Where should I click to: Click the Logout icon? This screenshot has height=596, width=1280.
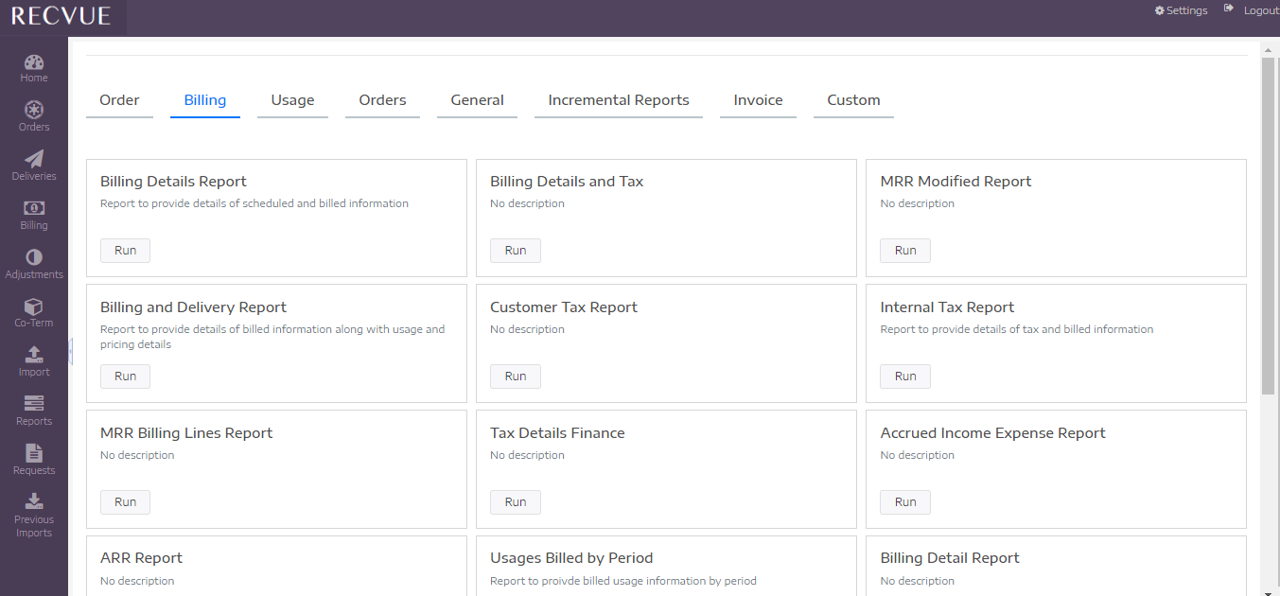[x=1229, y=9]
